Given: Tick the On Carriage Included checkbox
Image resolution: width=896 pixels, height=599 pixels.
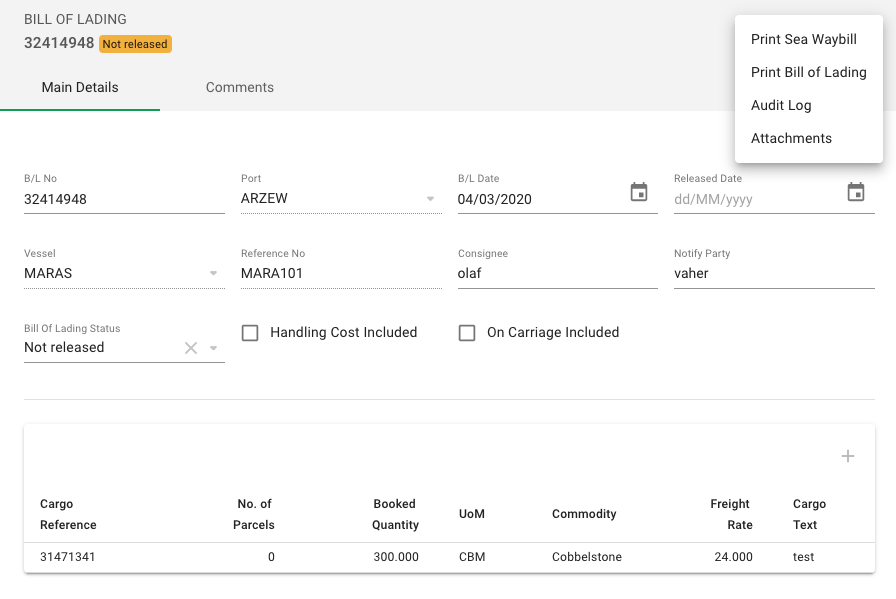Looking at the screenshot, I should coord(467,333).
